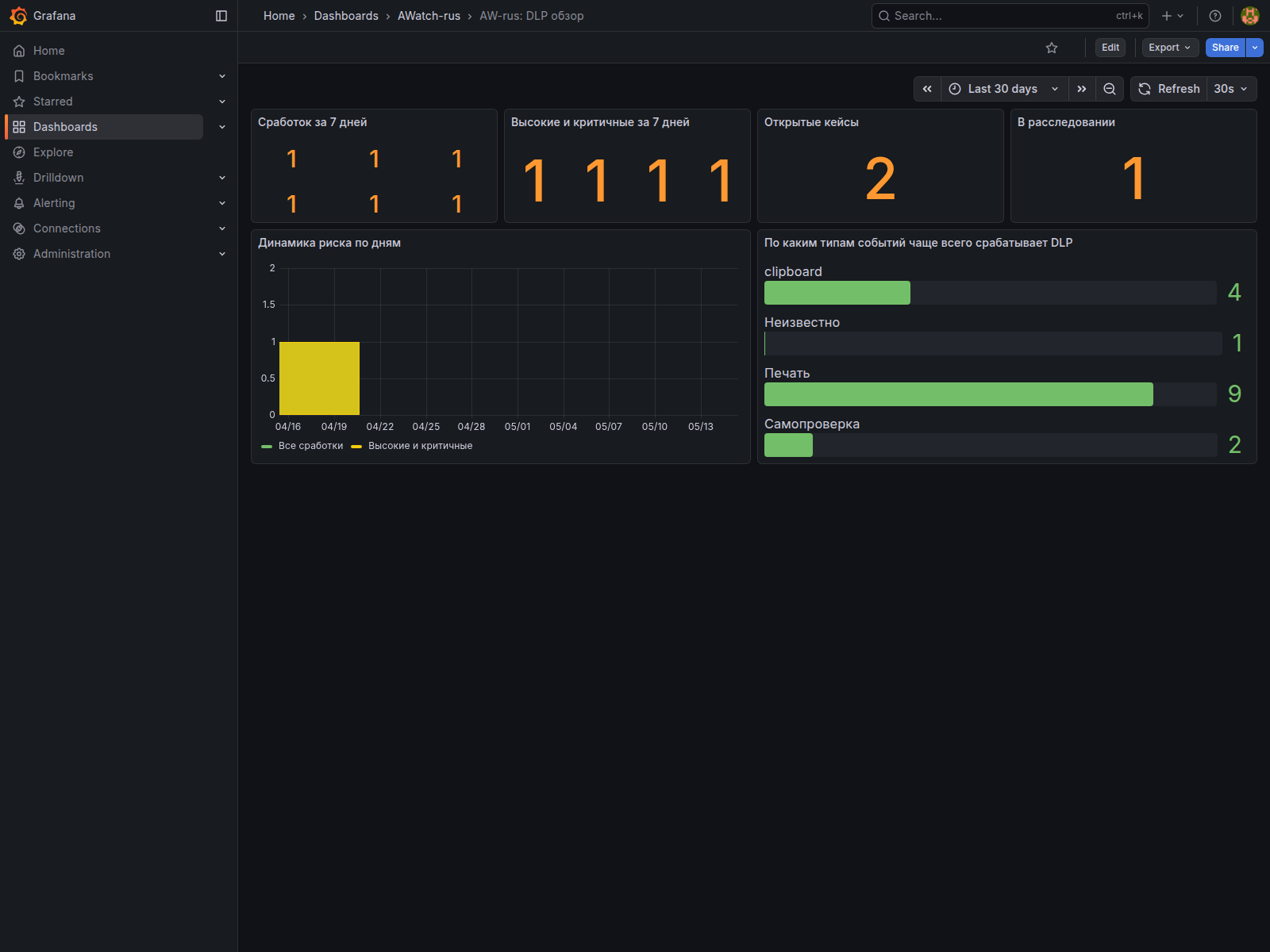Click the Печать green bar gauge
Viewport: 1270px width, 952px height.
pos(959,394)
